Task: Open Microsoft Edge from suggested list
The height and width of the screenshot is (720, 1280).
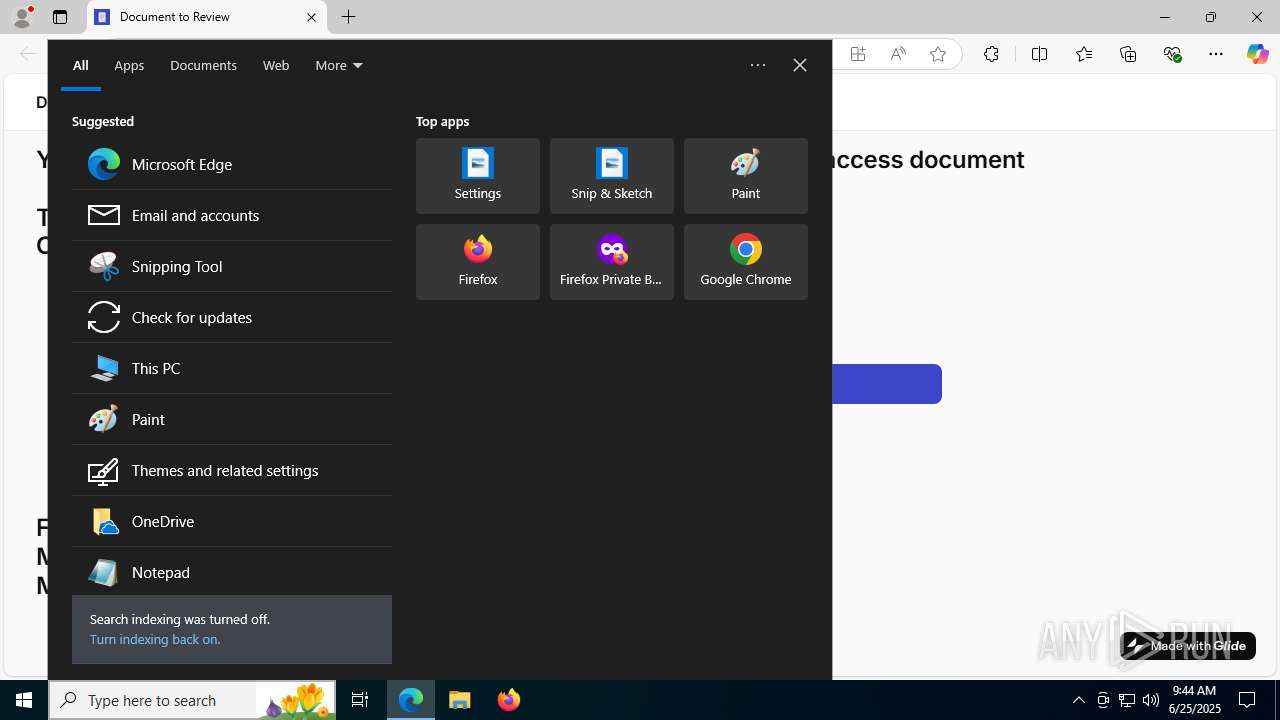Action: tap(231, 164)
